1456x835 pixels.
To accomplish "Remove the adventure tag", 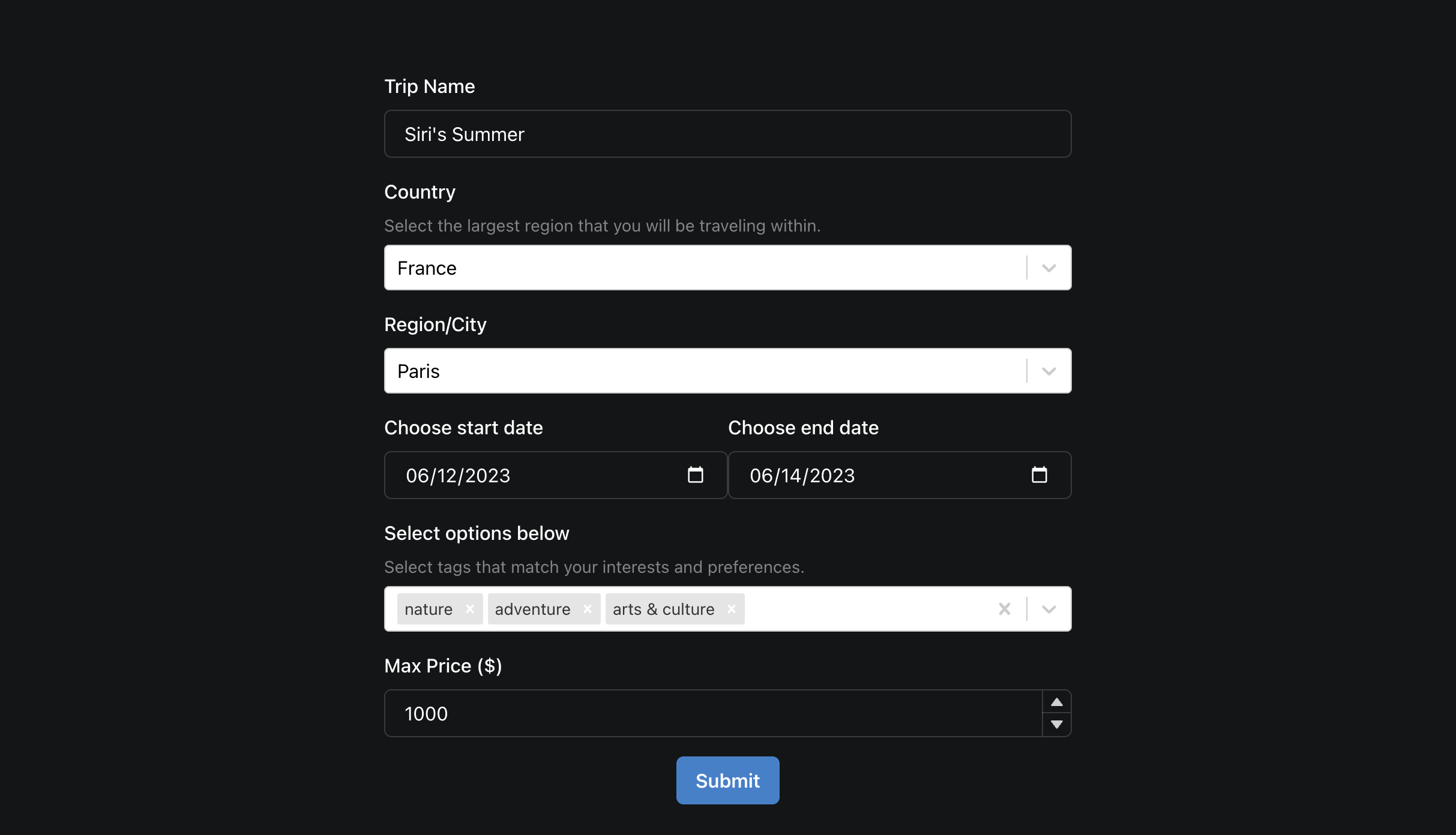I will [x=587, y=608].
